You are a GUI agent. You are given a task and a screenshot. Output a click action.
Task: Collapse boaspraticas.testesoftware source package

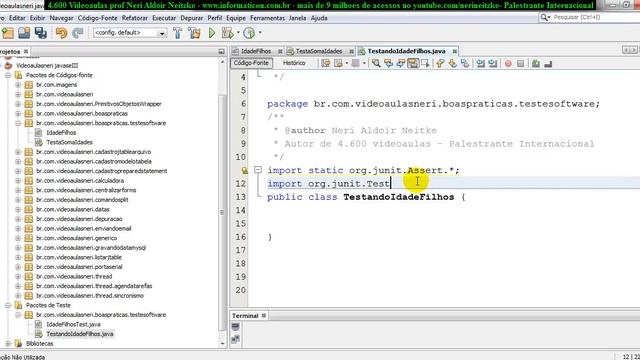click(18, 123)
